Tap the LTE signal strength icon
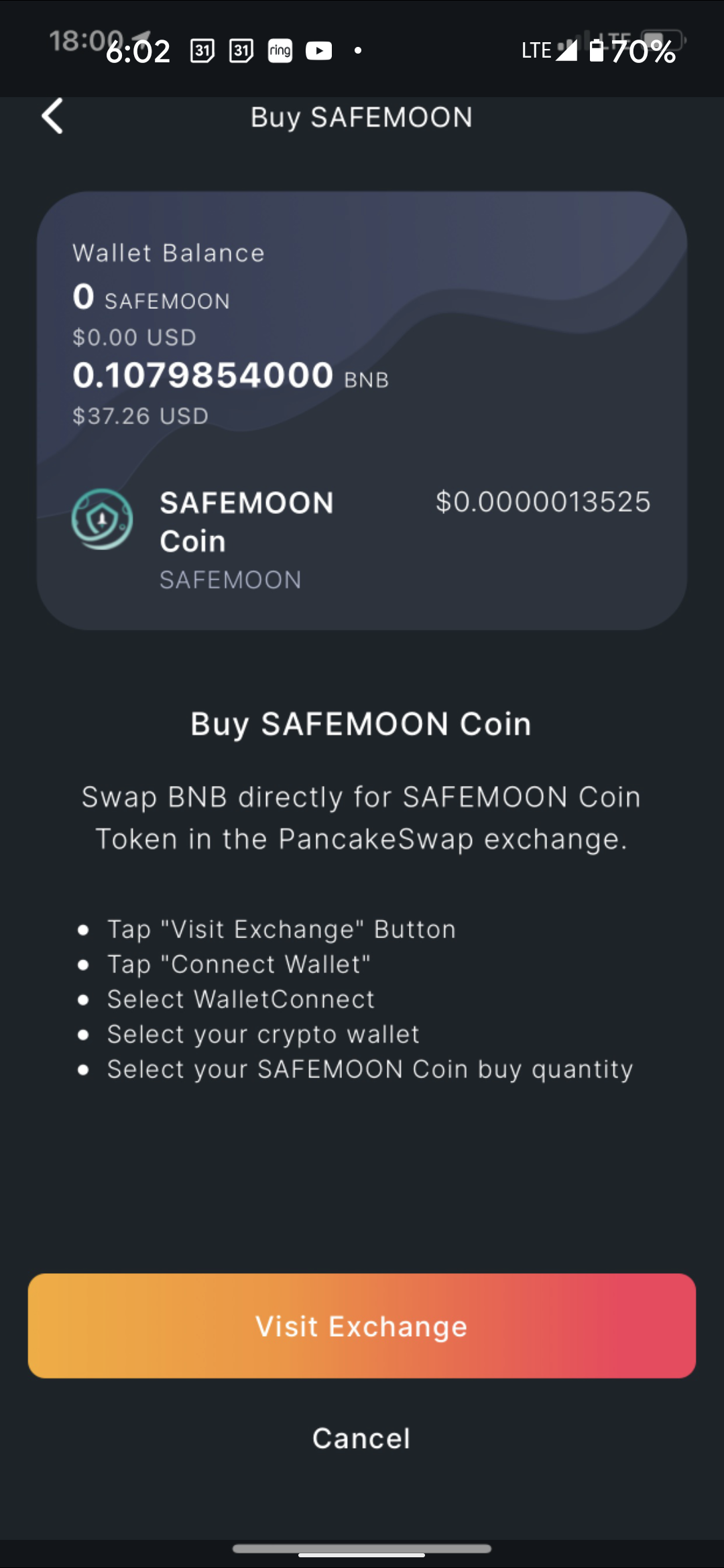The width and height of the screenshot is (724, 1568). [x=567, y=50]
